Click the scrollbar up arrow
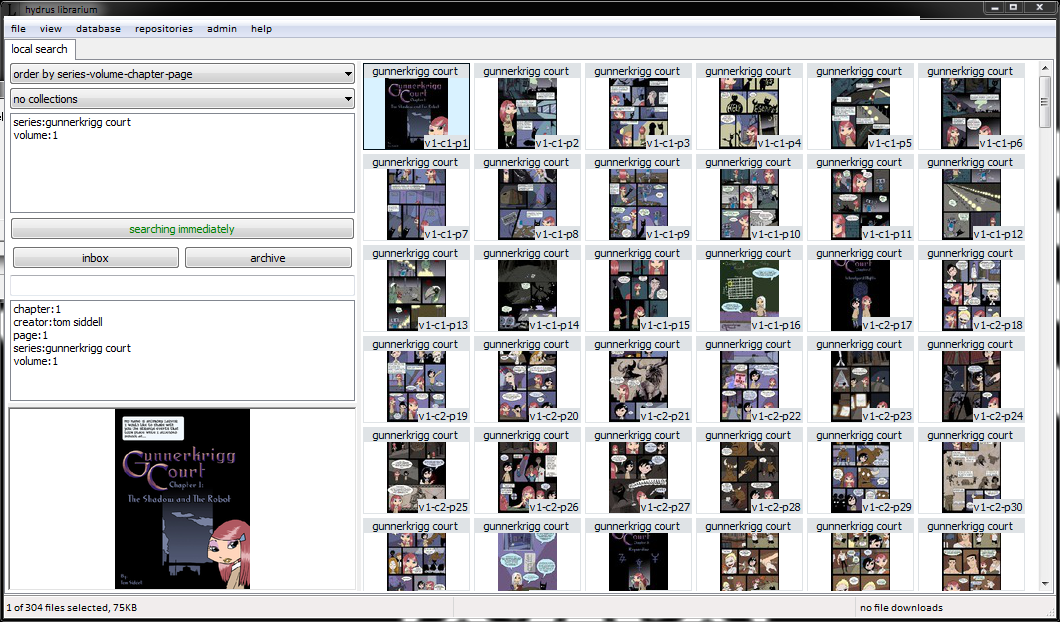 pyautogui.click(x=1045, y=70)
